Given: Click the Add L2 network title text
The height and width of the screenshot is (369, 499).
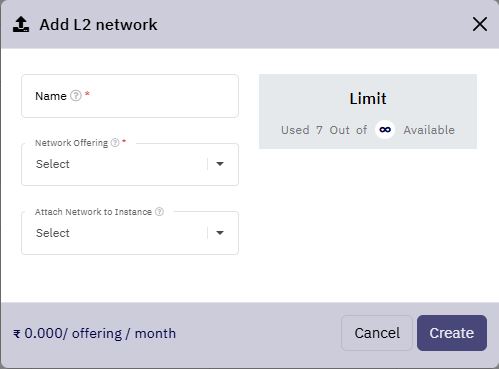Looking at the screenshot, I should [x=98, y=25].
